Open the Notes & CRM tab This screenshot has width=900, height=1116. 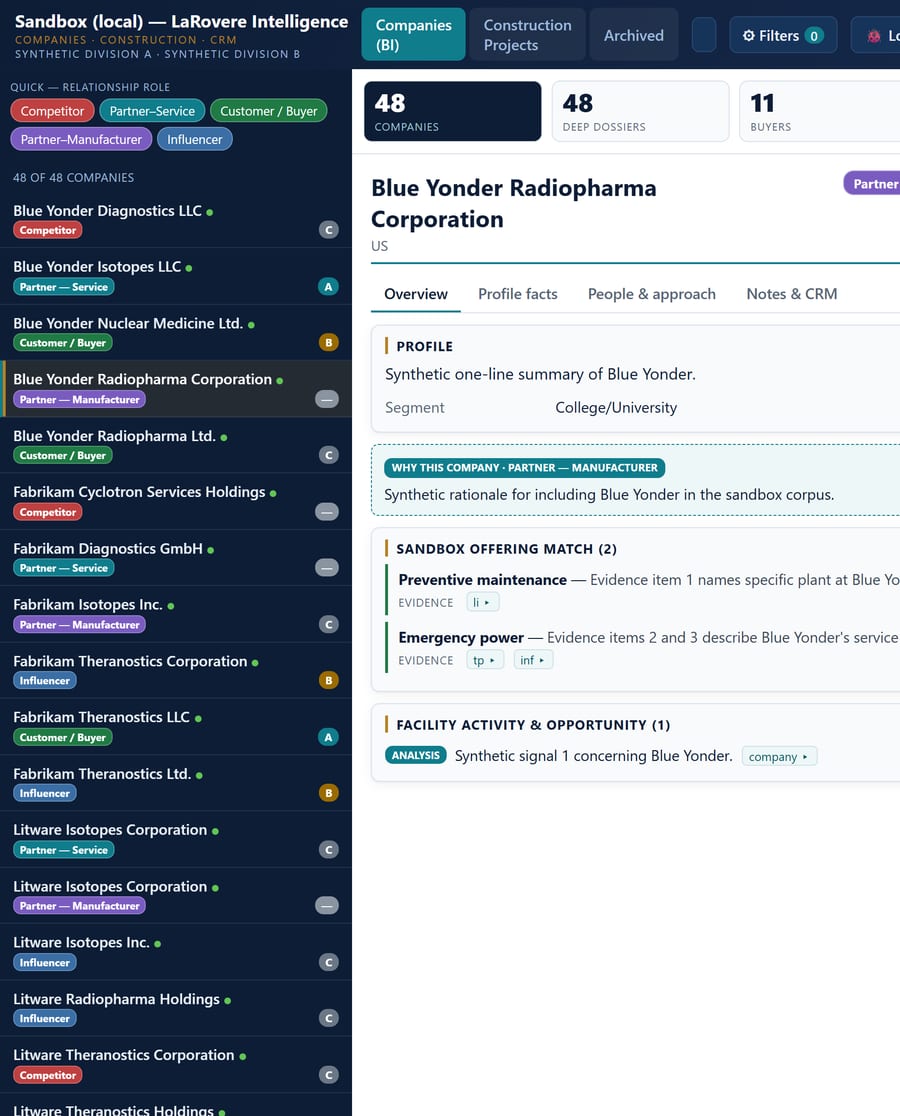click(x=792, y=294)
